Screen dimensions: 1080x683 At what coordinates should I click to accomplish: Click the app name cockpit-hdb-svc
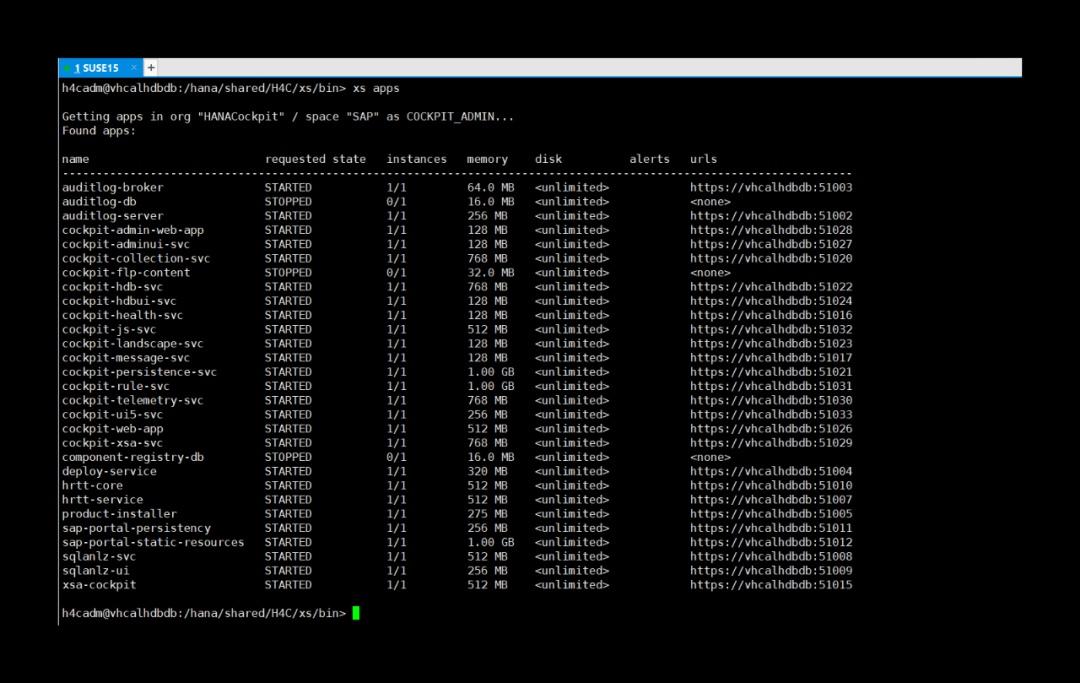[x=112, y=286]
